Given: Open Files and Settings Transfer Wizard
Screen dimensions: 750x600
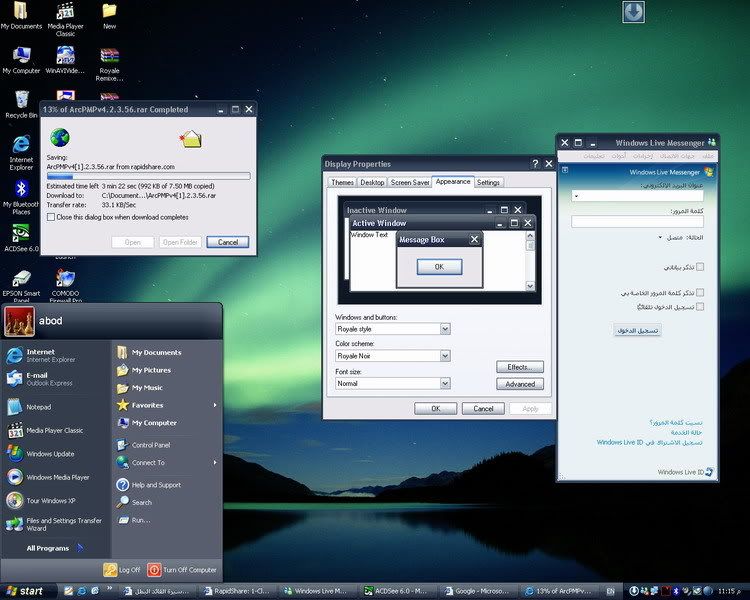Looking at the screenshot, I should (54, 524).
